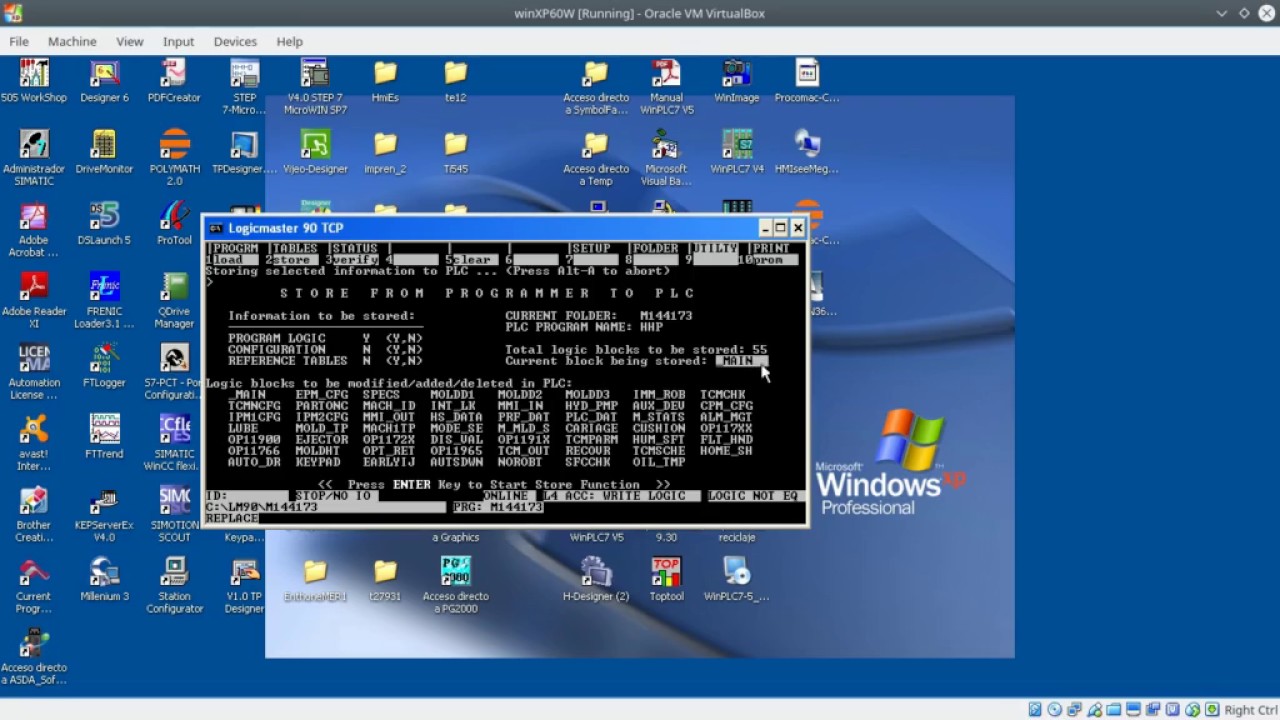Select the PDFCreator desktop icon

[174, 81]
